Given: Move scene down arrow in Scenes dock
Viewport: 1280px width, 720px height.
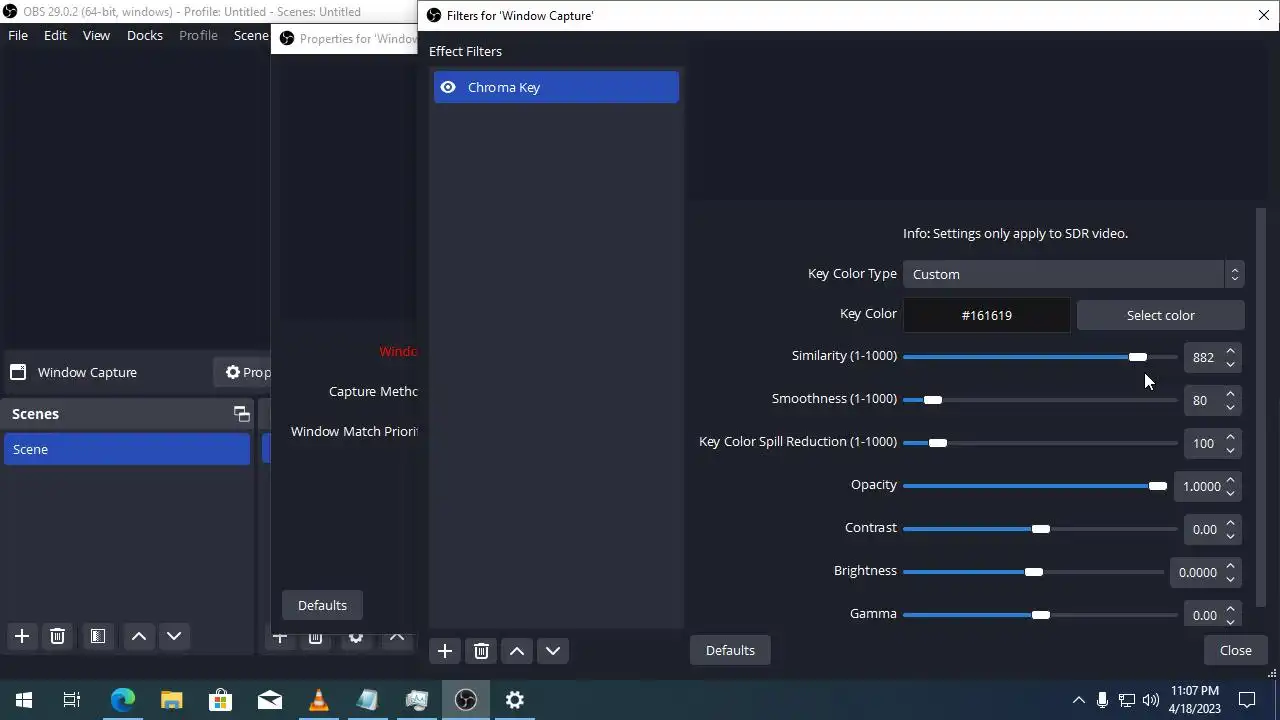Looking at the screenshot, I should (x=174, y=636).
